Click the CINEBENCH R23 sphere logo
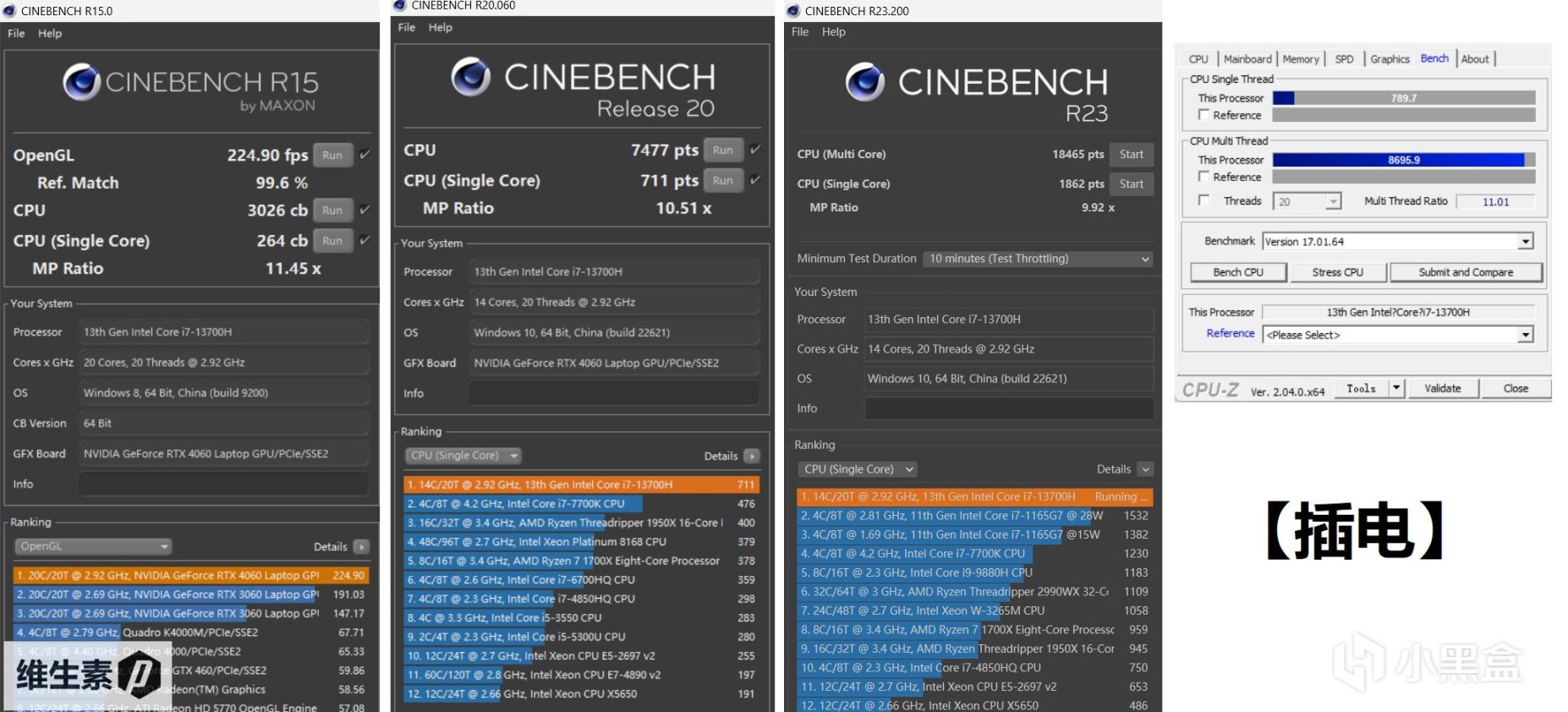1568x712 pixels. coord(865,82)
